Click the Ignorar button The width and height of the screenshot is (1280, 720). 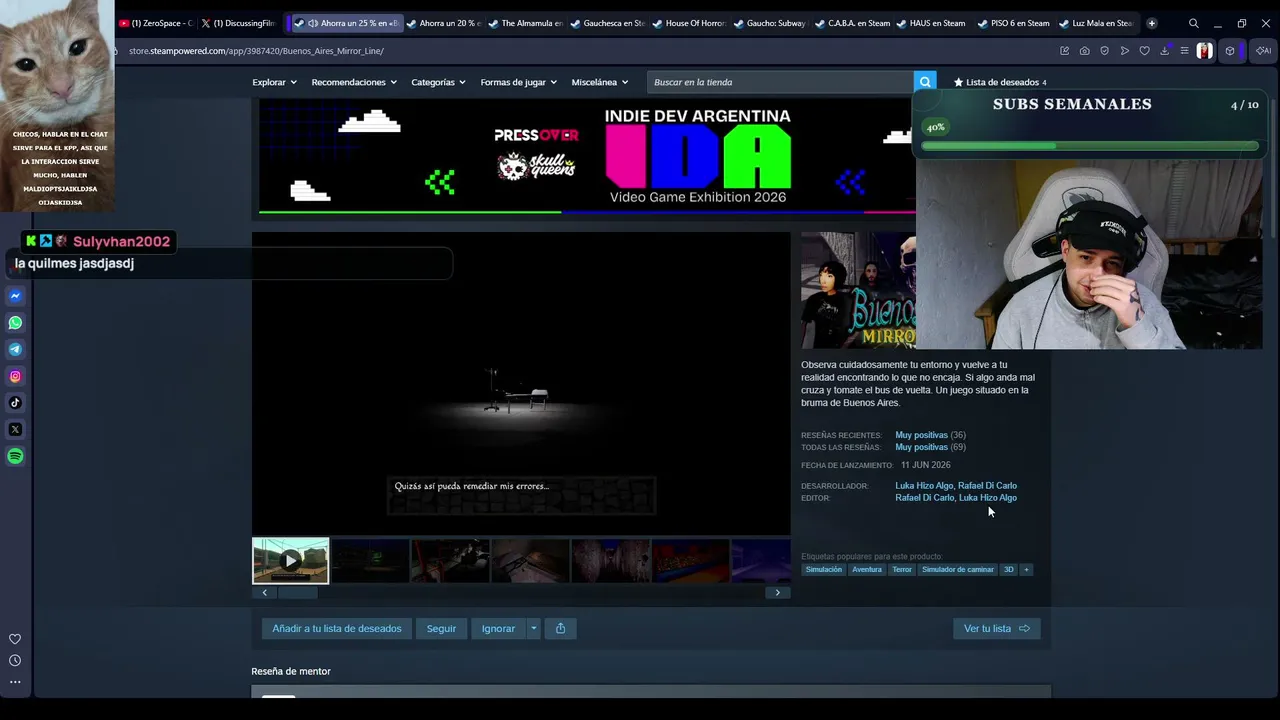(498, 628)
